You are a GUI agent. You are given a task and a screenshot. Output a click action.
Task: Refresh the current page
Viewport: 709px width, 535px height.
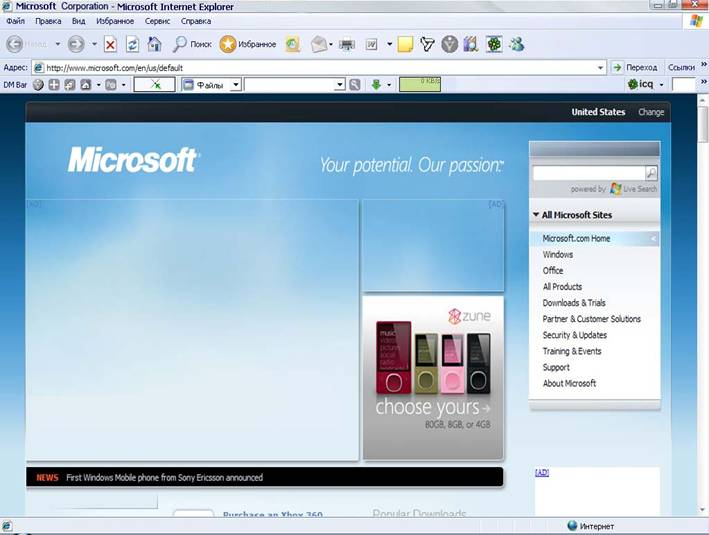click(132, 44)
